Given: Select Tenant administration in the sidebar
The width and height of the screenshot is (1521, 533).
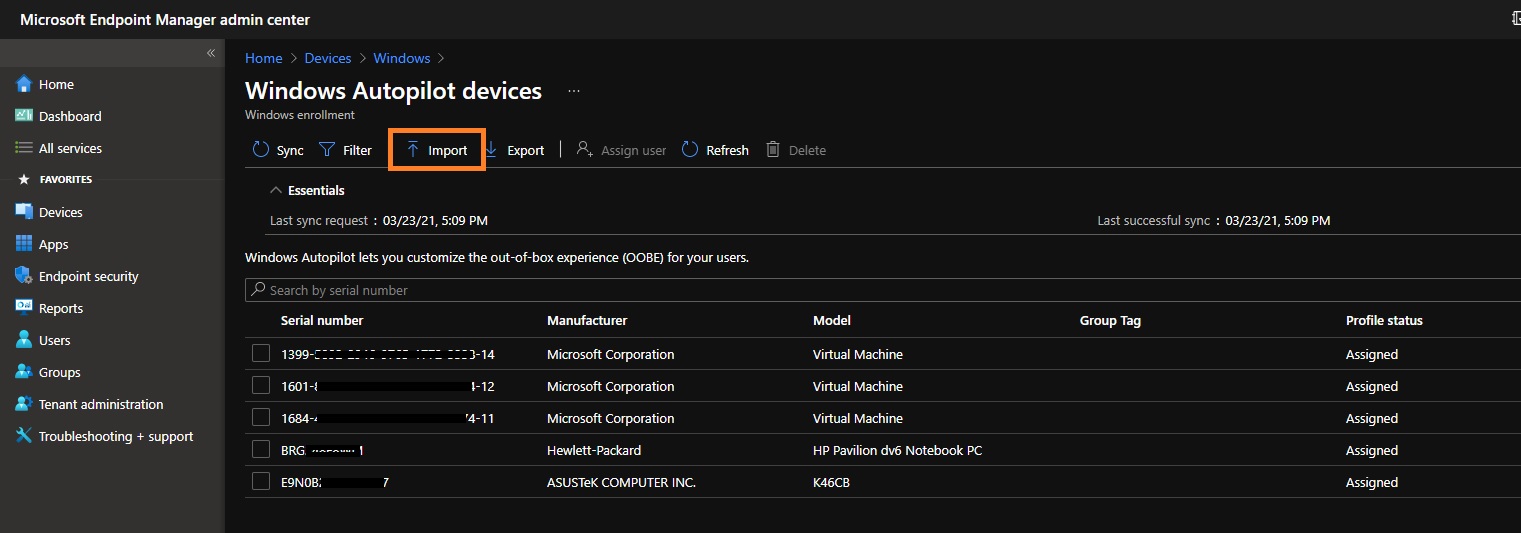Looking at the screenshot, I should click(101, 405).
